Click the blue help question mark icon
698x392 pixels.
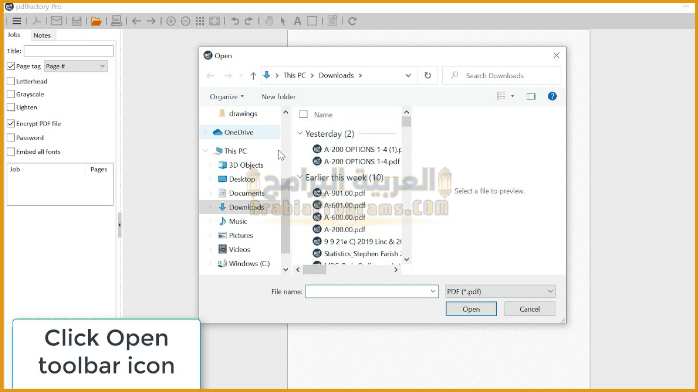click(552, 96)
